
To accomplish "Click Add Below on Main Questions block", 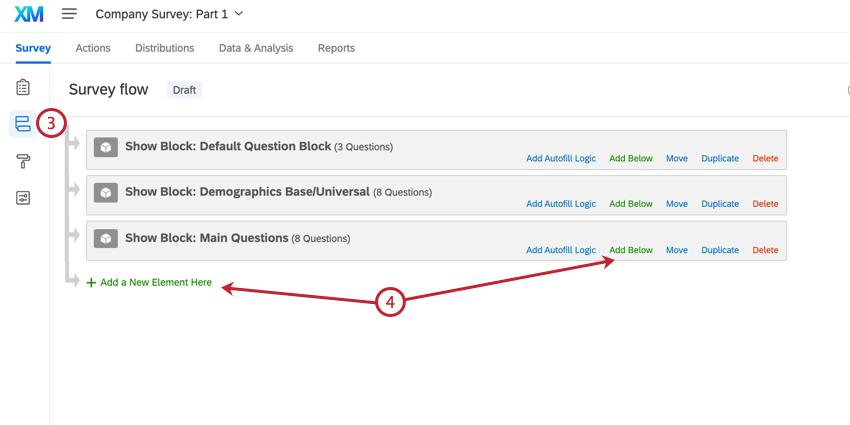I will 631,250.
